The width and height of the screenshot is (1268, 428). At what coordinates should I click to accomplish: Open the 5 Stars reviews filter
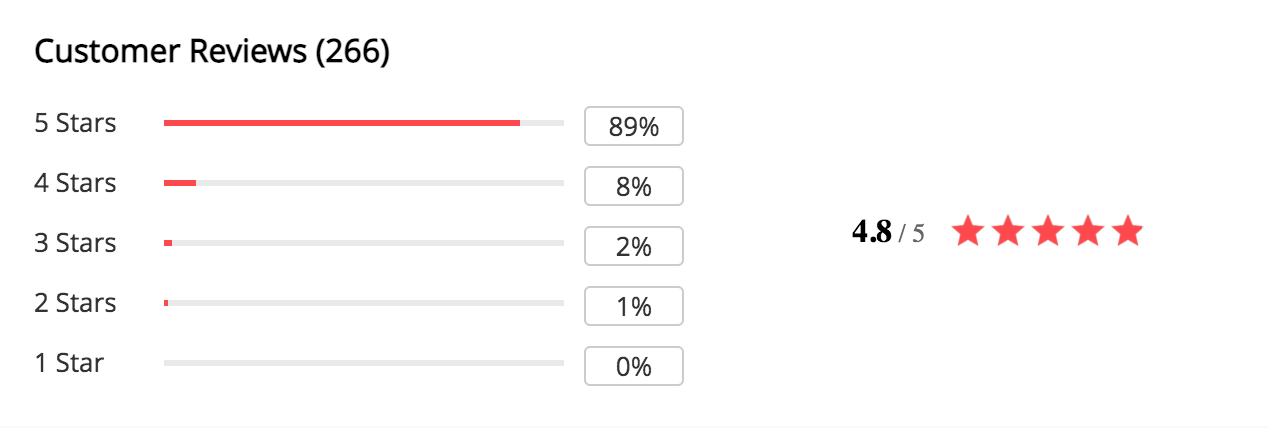[x=75, y=123]
